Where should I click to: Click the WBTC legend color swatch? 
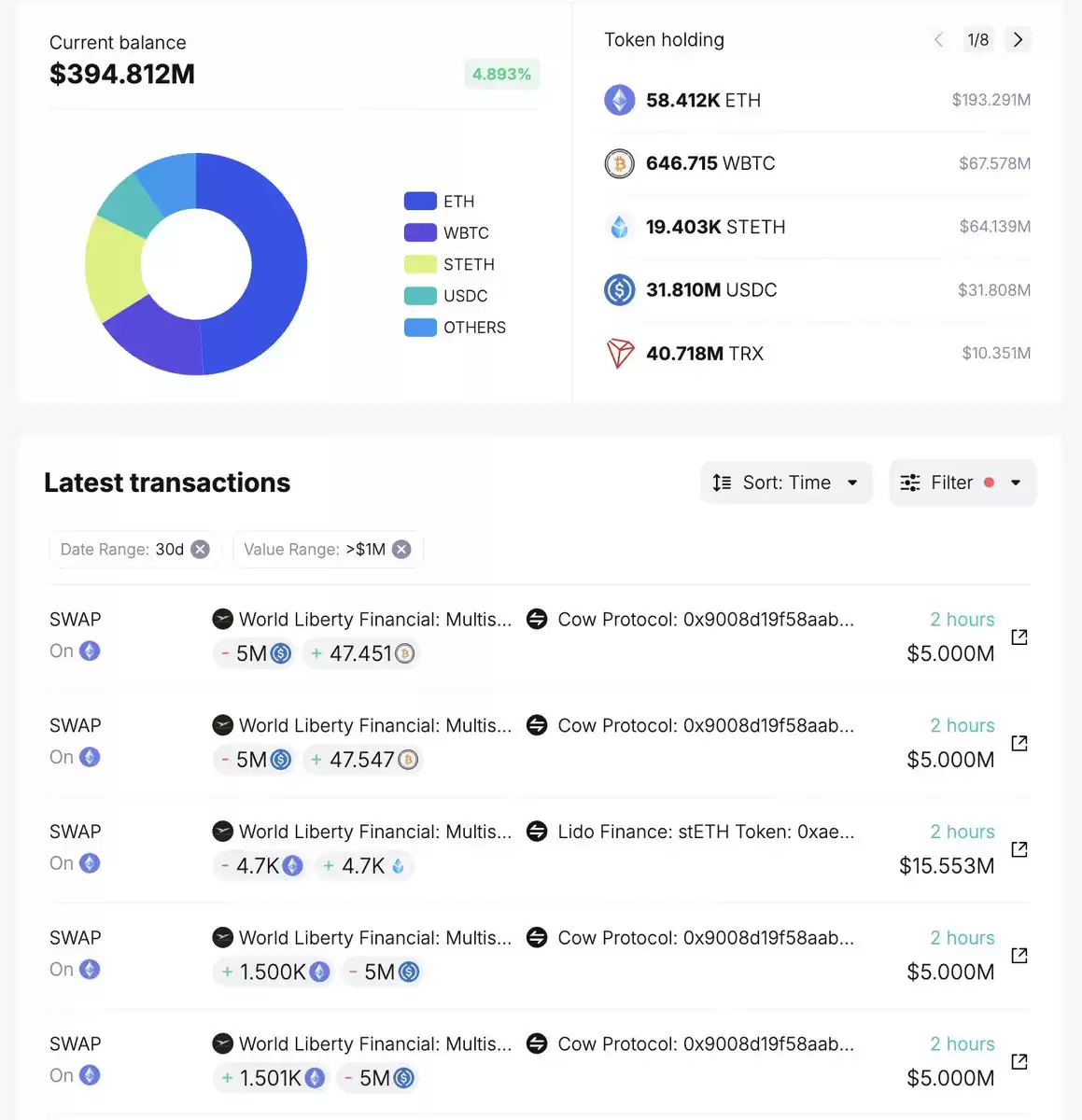(420, 232)
